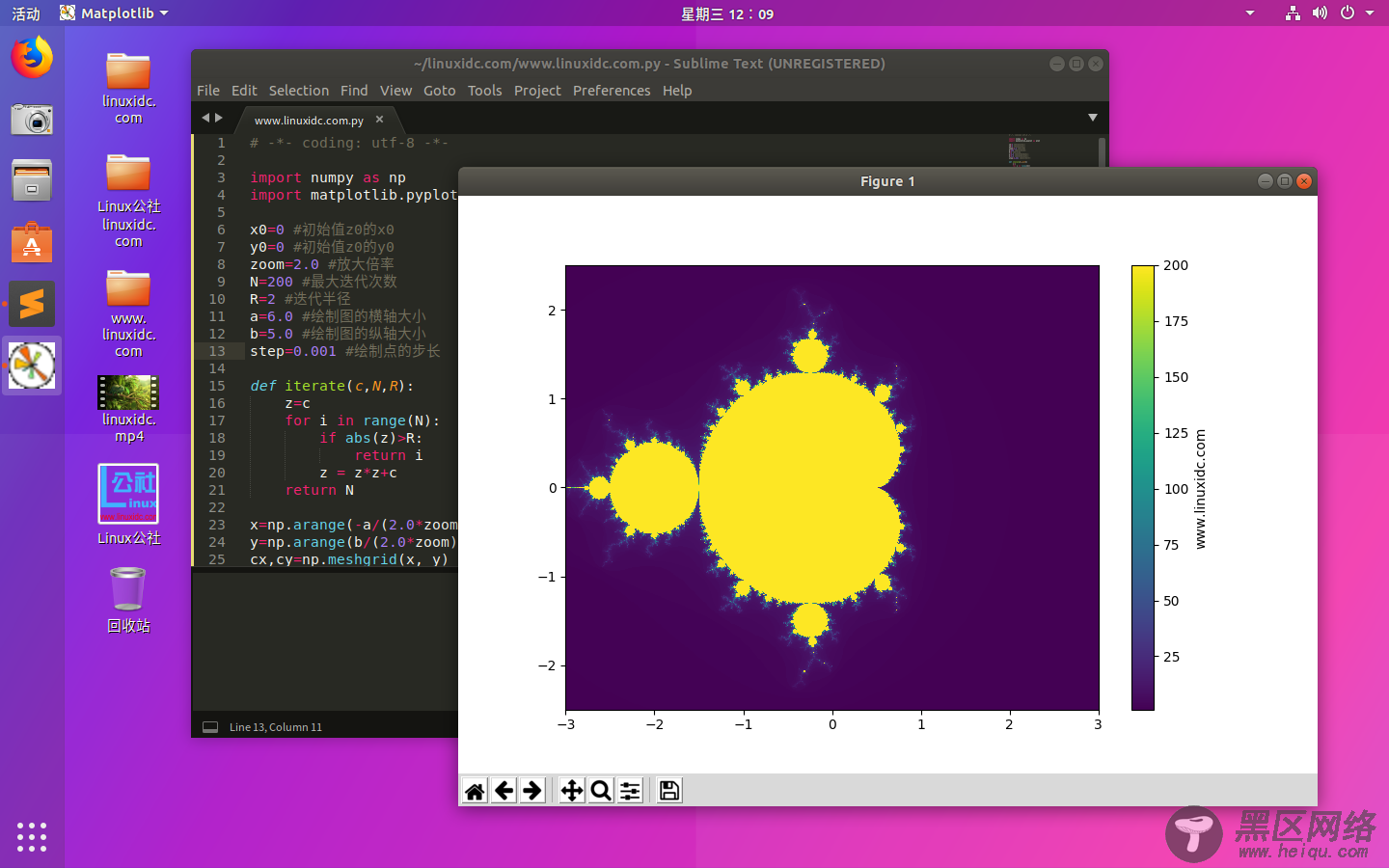Open the power indicator icon
The height and width of the screenshot is (868, 1389).
pos(1348,14)
